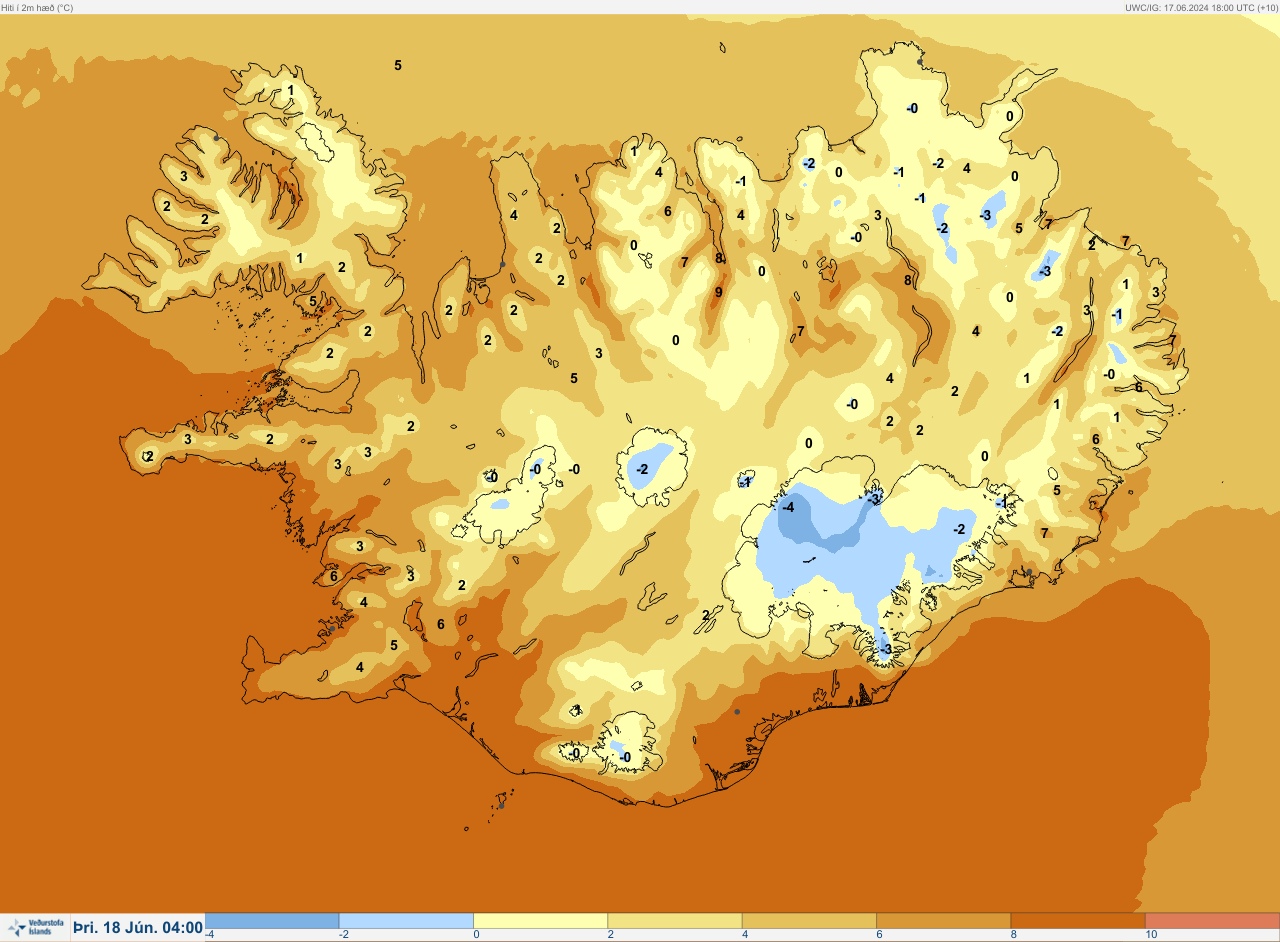1280x942 pixels.
Task: Click the -4 value on the large glacier
Action: click(788, 507)
